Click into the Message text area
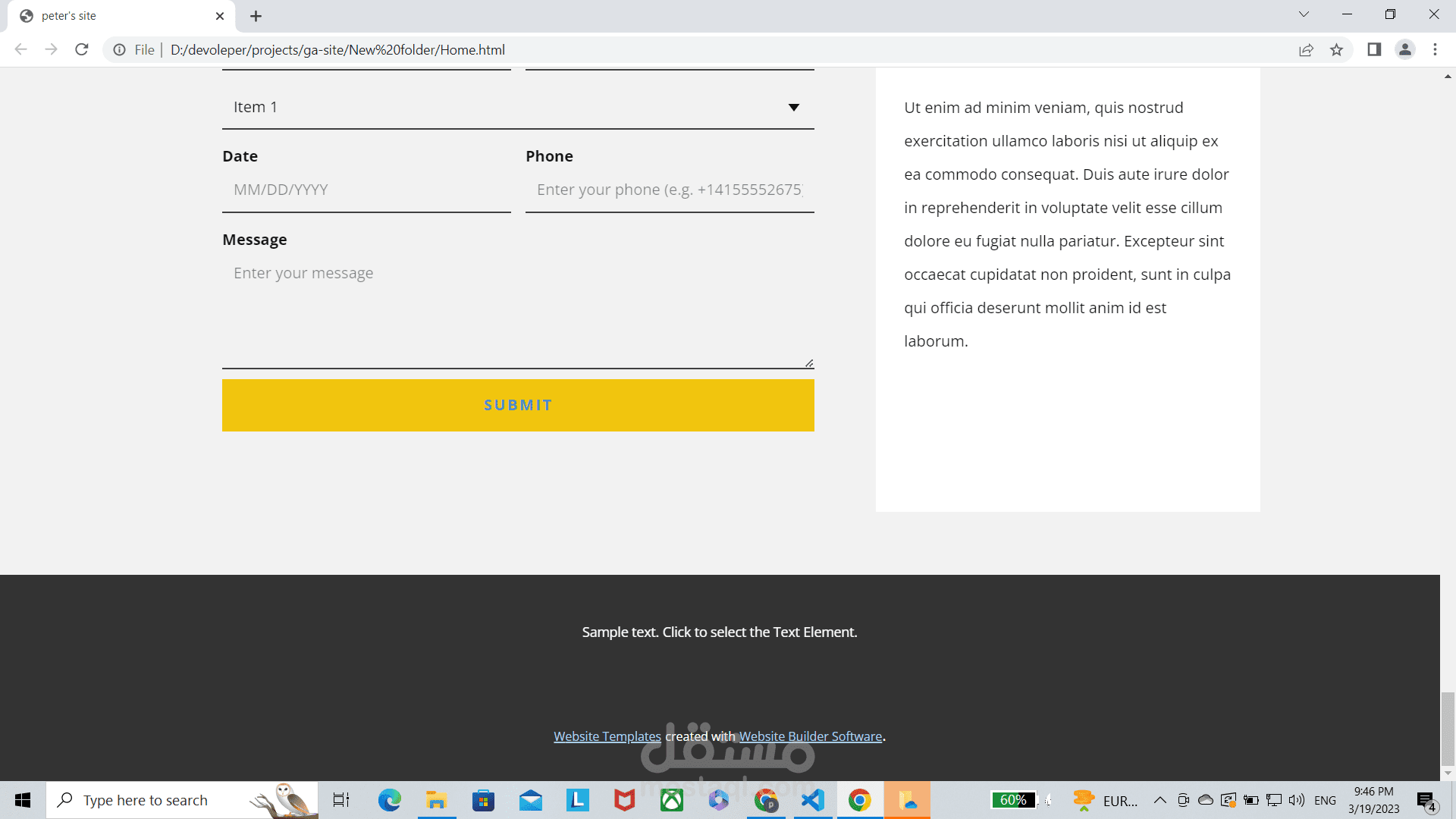The height and width of the screenshot is (819, 1456). 518,311
